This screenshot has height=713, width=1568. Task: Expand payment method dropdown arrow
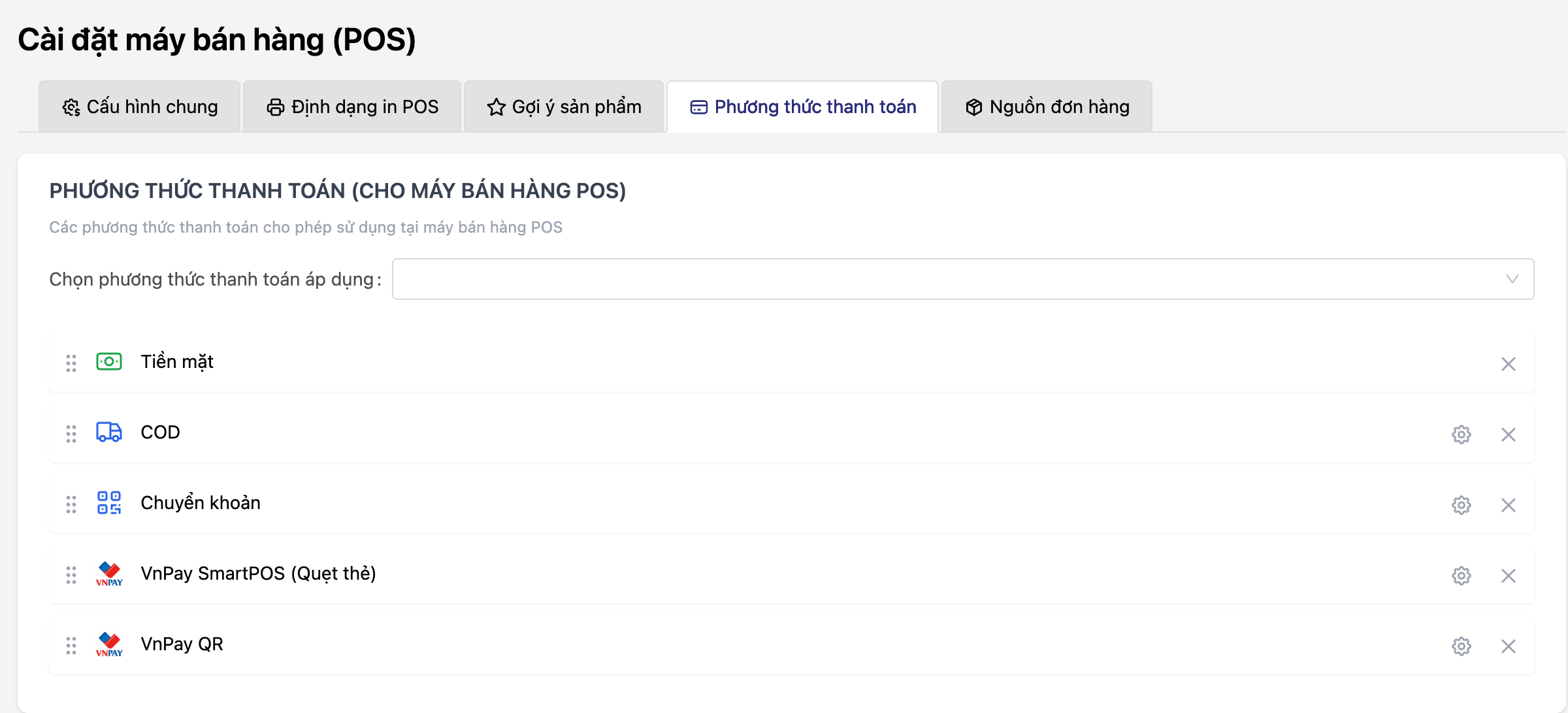tap(1512, 279)
